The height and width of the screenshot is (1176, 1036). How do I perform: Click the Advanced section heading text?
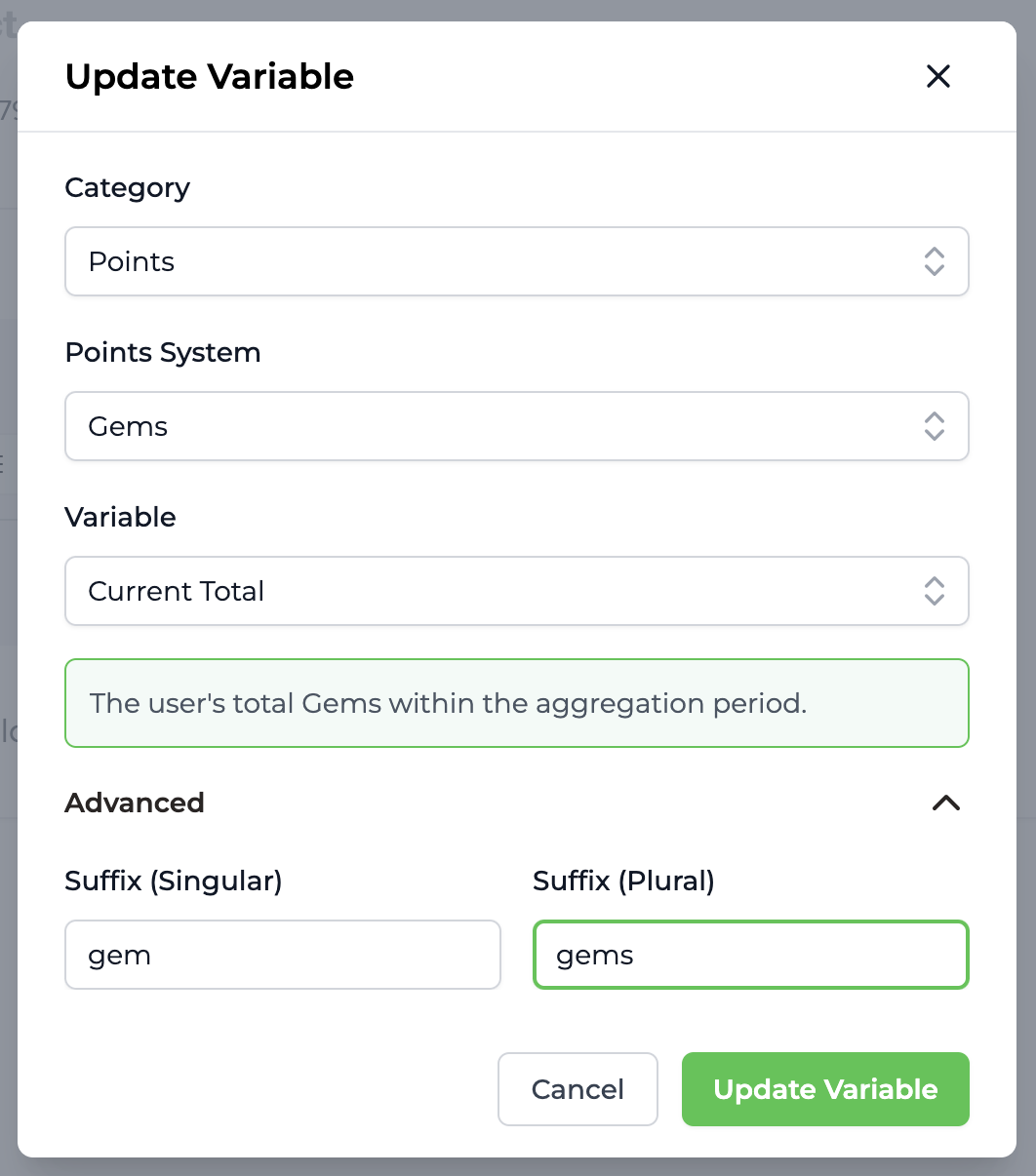pyautogui.click(x=135, y=803)
